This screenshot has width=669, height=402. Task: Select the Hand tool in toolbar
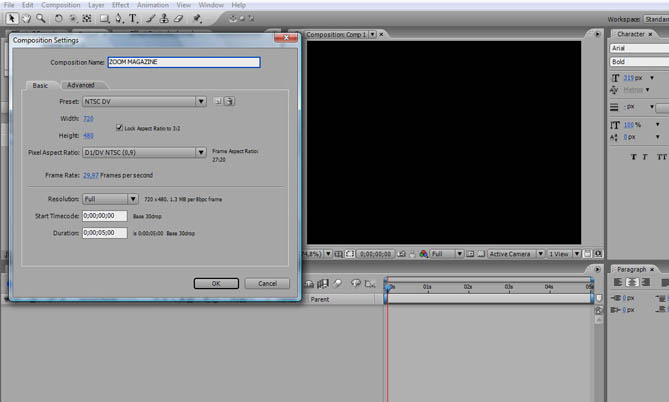pos(26,18)
